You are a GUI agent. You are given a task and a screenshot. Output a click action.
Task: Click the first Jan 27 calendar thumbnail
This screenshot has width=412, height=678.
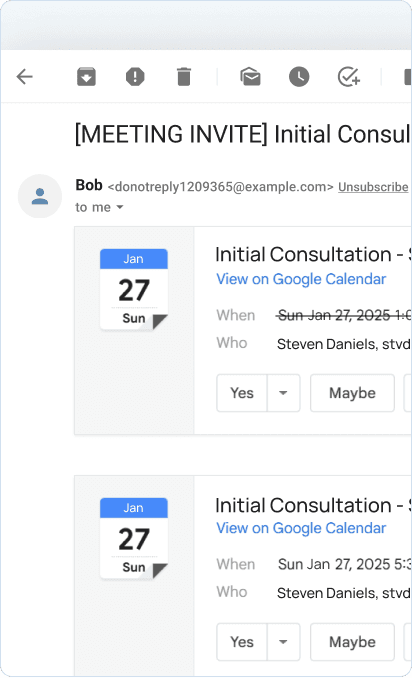(134, 289)
